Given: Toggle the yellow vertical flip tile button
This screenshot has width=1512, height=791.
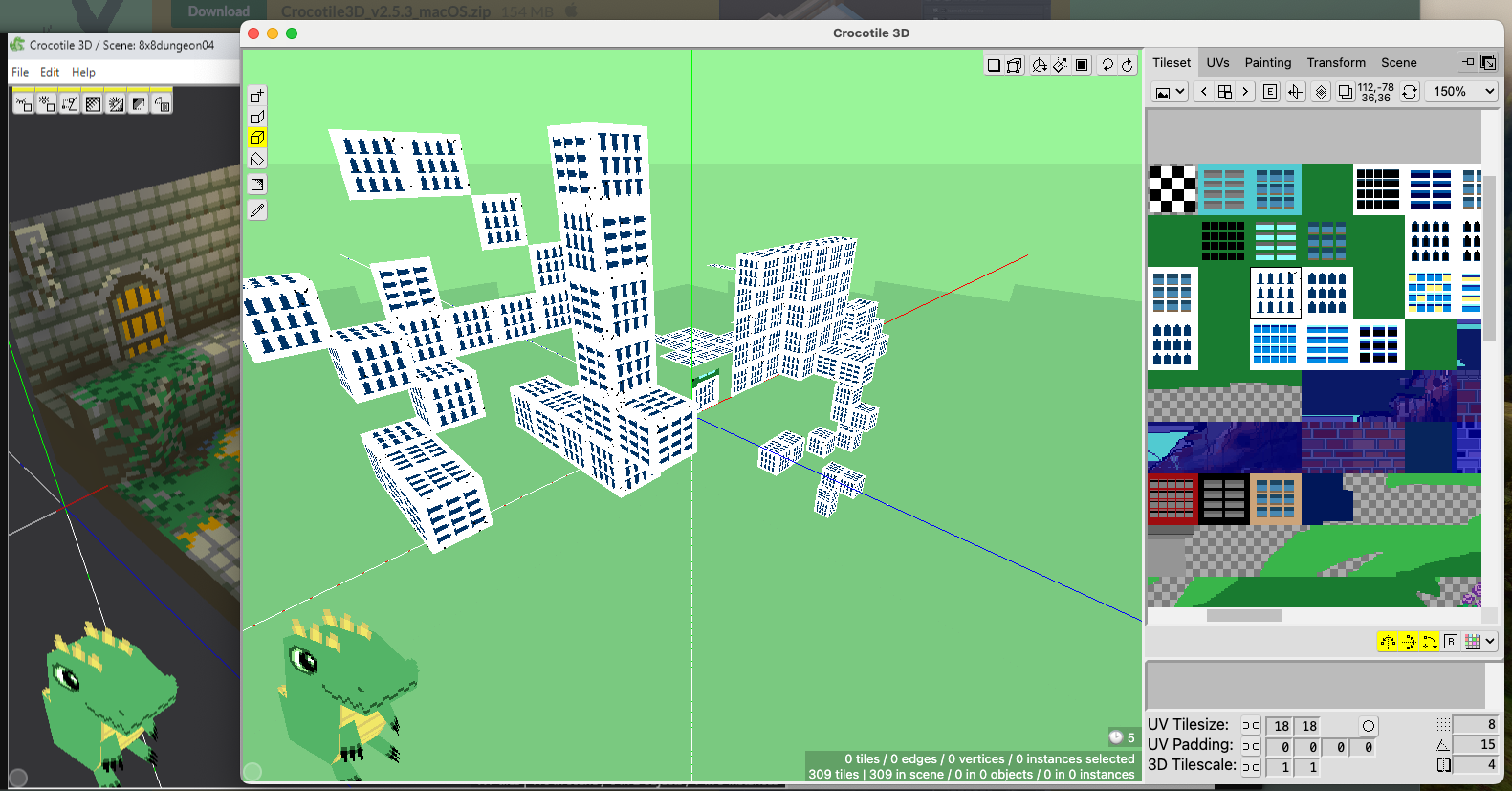Looking at the screenshot, I should (1409, 642).
